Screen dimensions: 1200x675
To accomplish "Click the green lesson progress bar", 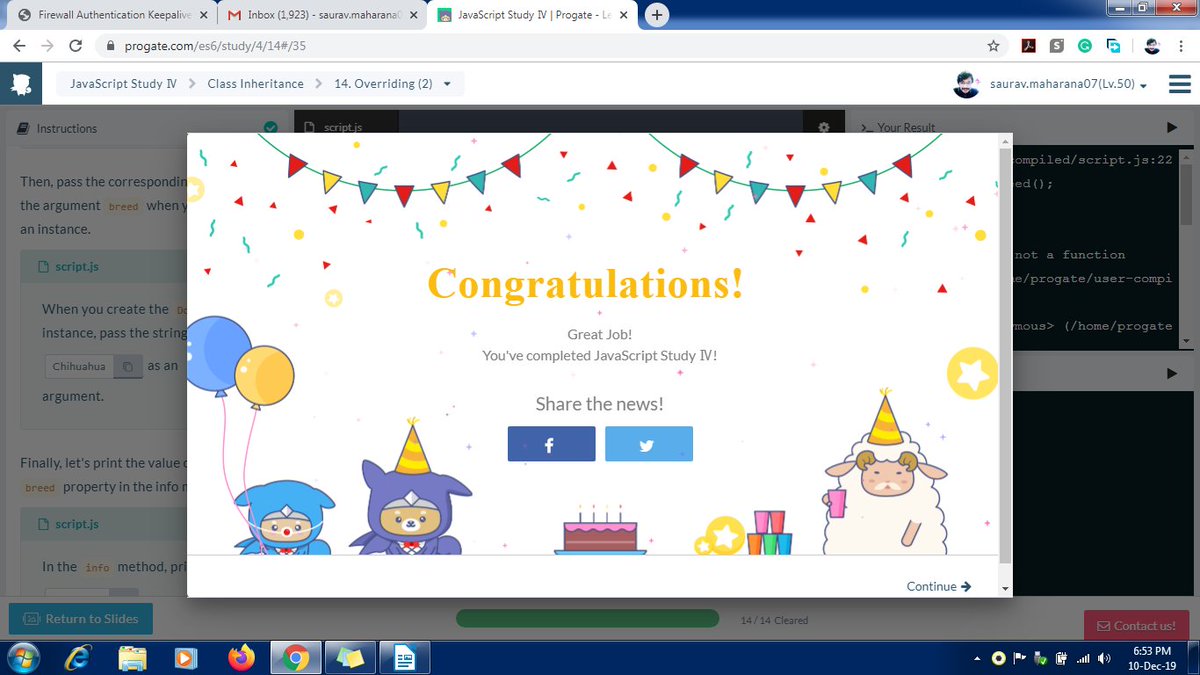I will (587, 619).
